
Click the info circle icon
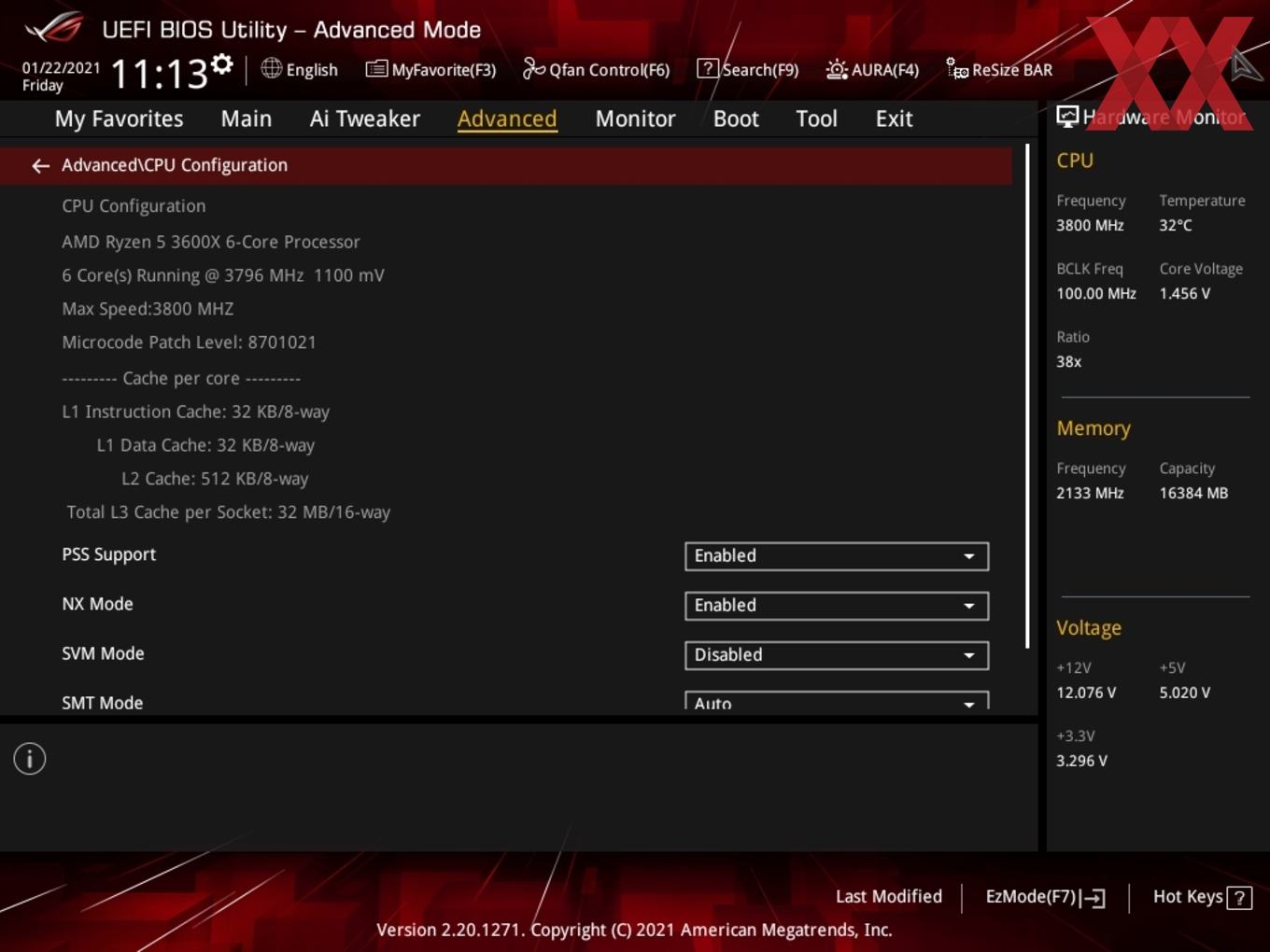tap(30, 759)
